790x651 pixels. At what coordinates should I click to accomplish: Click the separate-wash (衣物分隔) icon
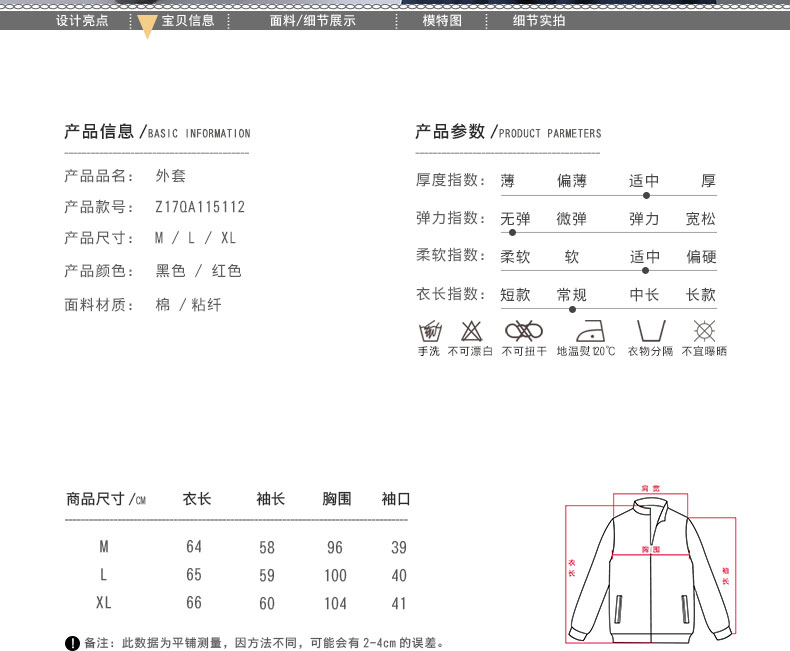pyautogui.click(x=650, y=331)
